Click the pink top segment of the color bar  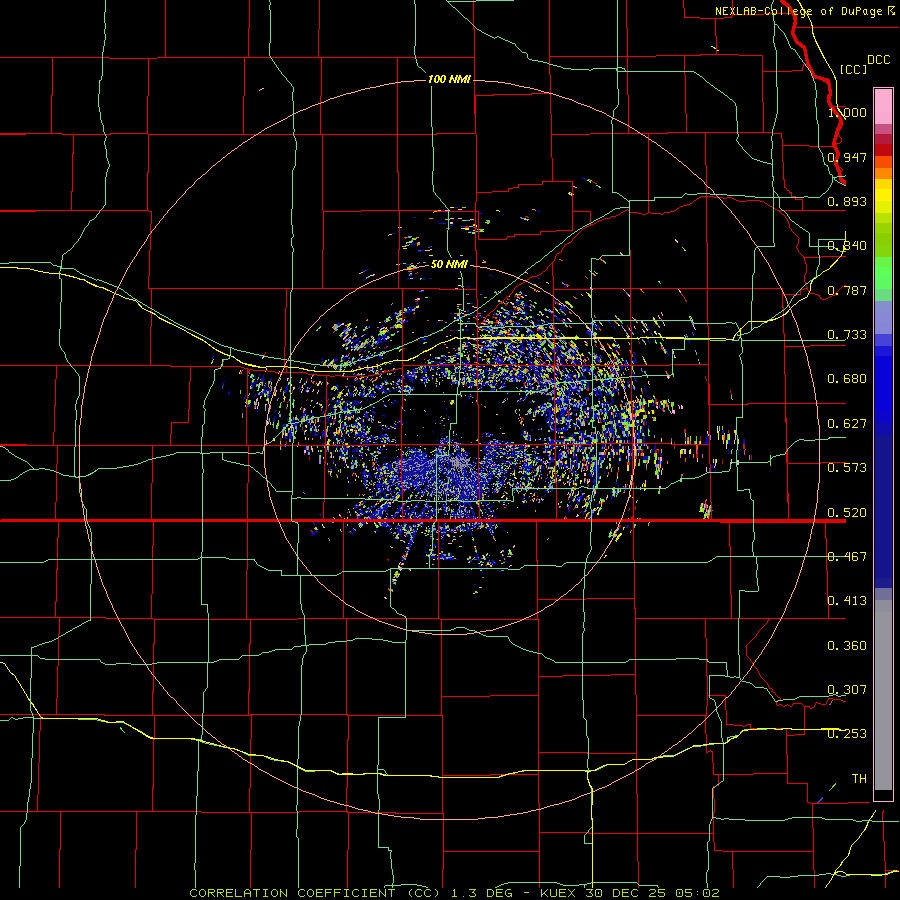(x=883, y=107)
